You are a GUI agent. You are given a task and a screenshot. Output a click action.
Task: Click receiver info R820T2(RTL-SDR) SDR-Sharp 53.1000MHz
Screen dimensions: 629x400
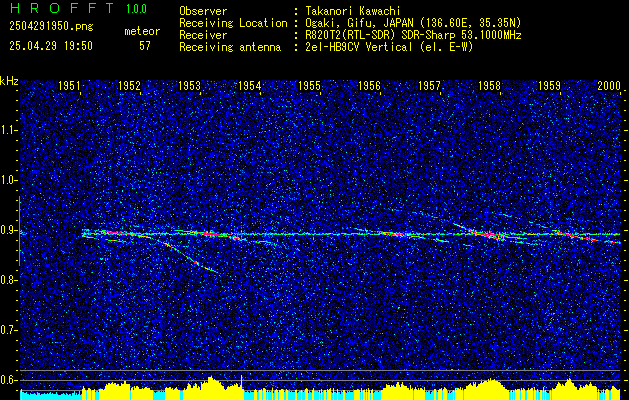(413, 35)
